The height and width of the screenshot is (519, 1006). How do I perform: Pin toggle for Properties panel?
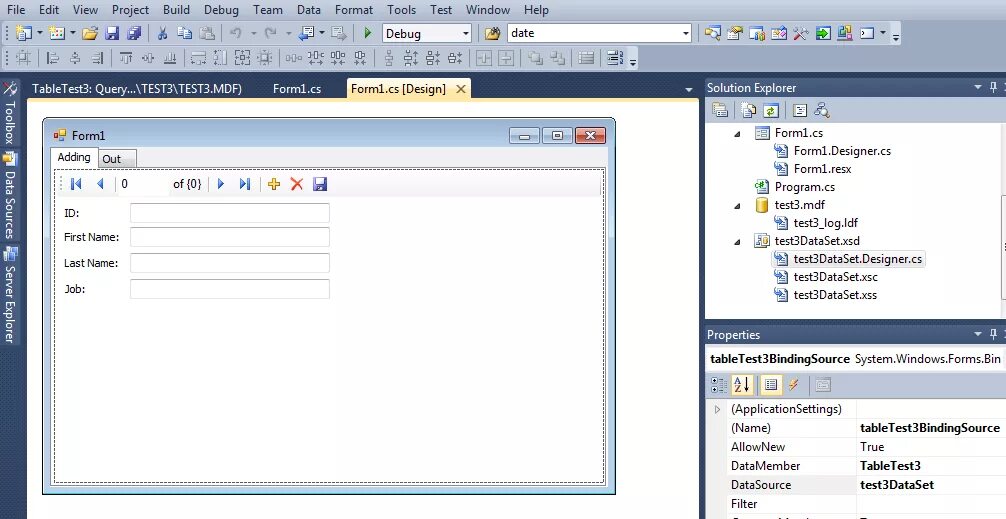[993, 334]
